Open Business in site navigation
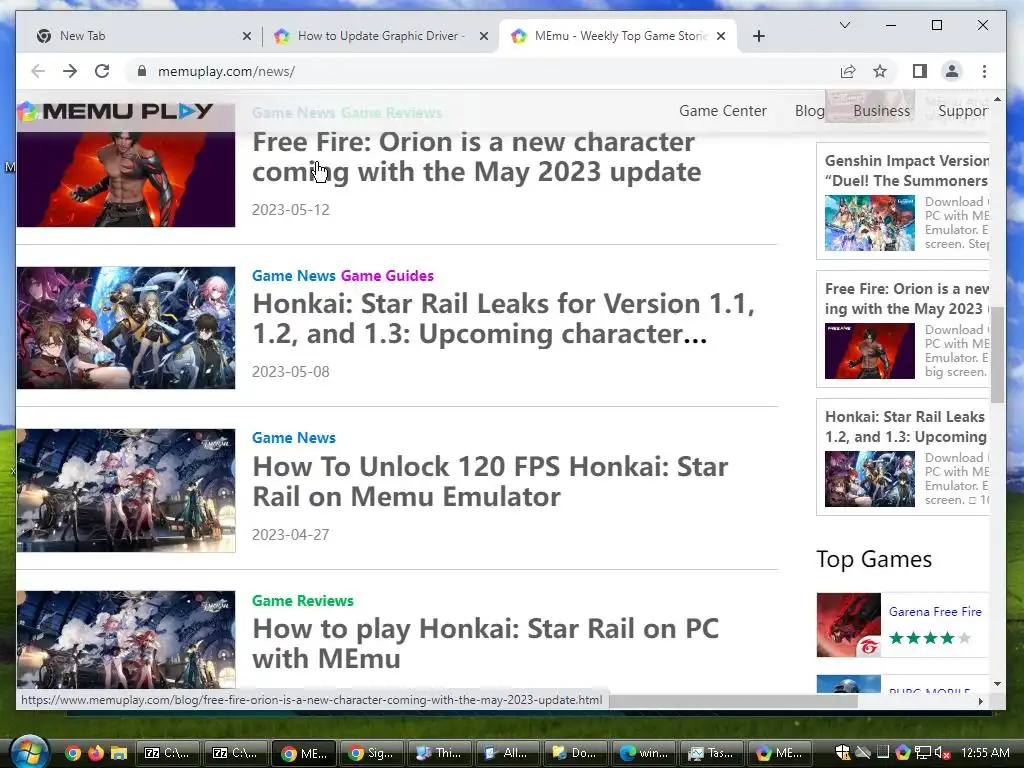 (x=881, y=111)
